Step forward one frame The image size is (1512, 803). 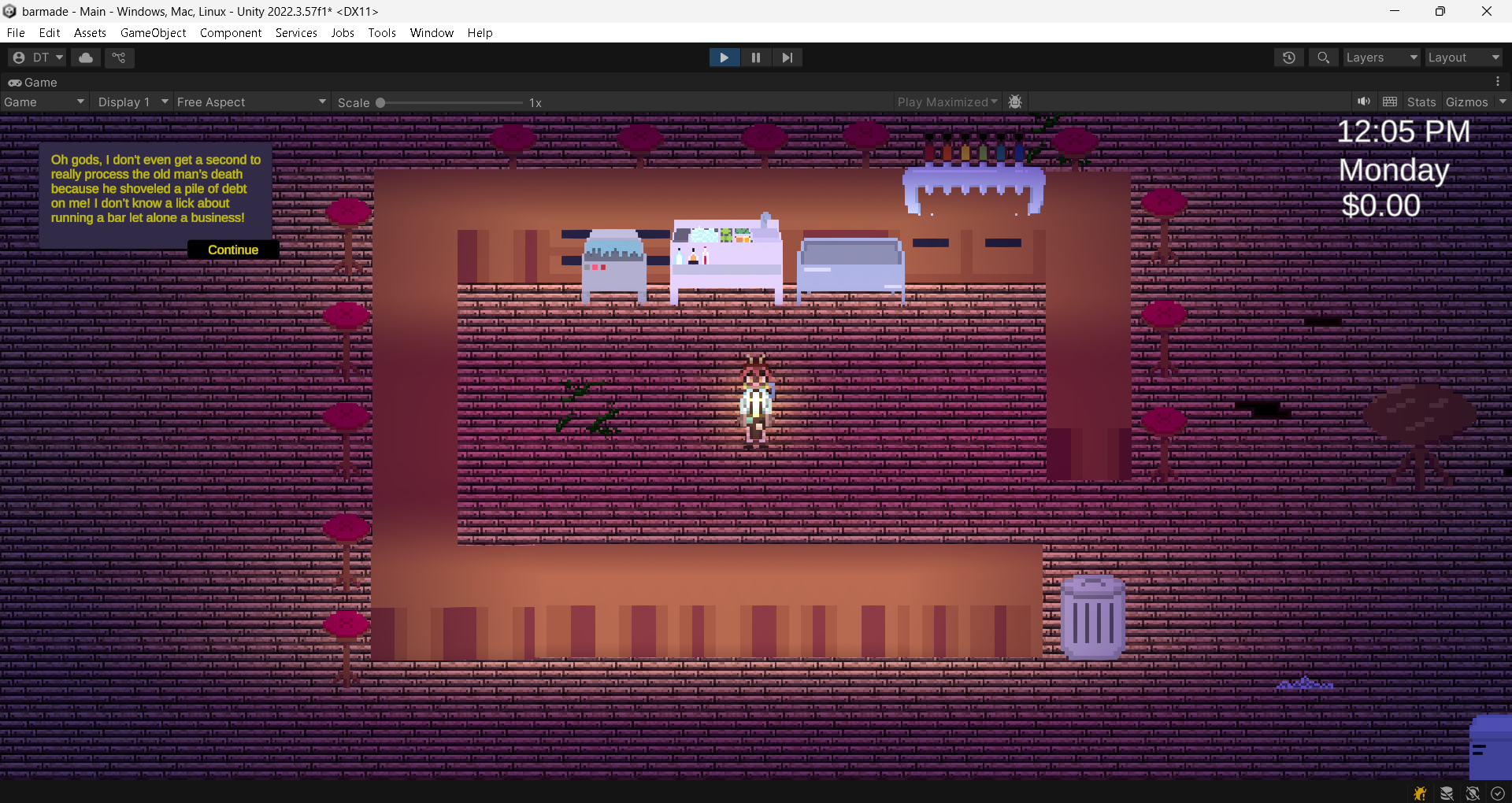click(787, 57)
